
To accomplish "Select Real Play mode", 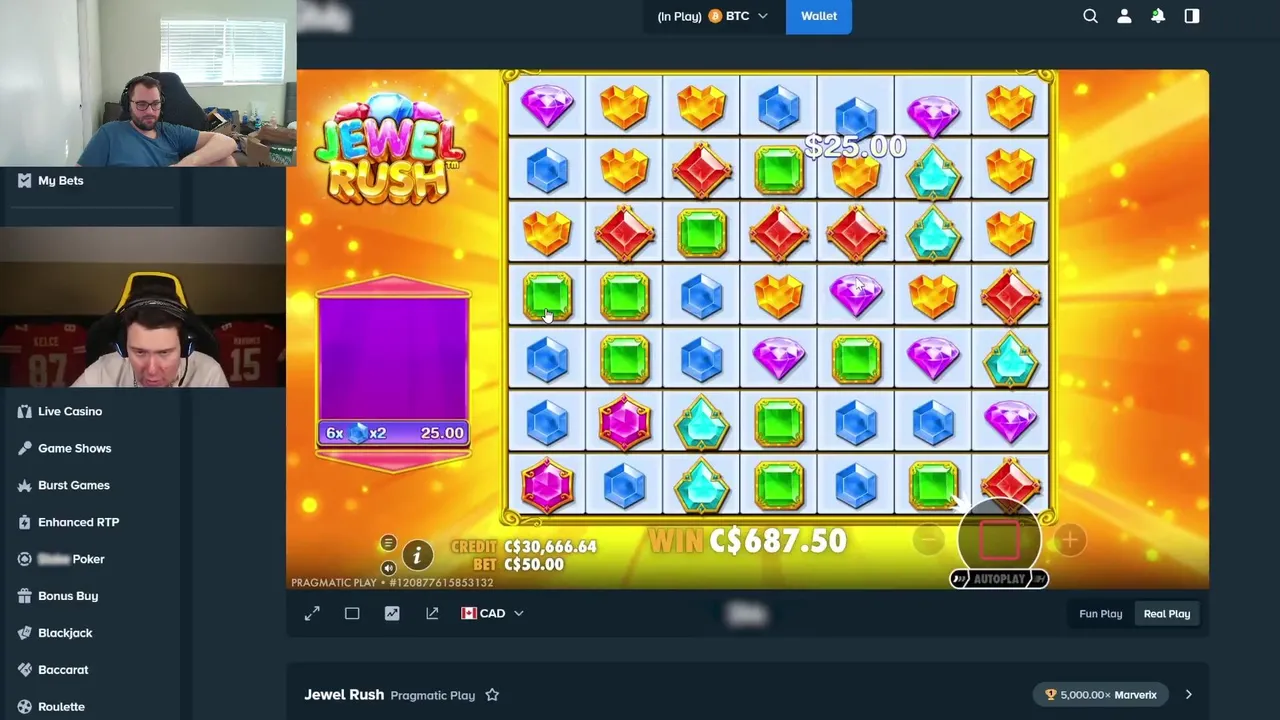I will click(1167, 614).
